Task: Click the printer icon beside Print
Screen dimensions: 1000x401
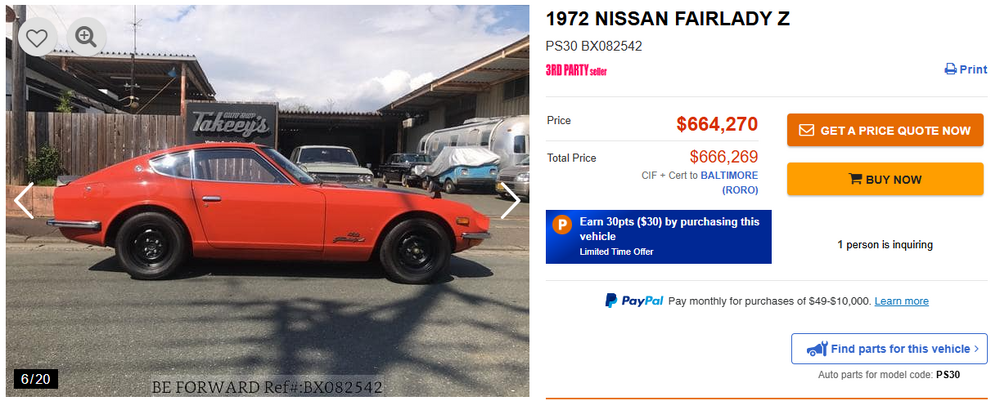Action: 950,69
